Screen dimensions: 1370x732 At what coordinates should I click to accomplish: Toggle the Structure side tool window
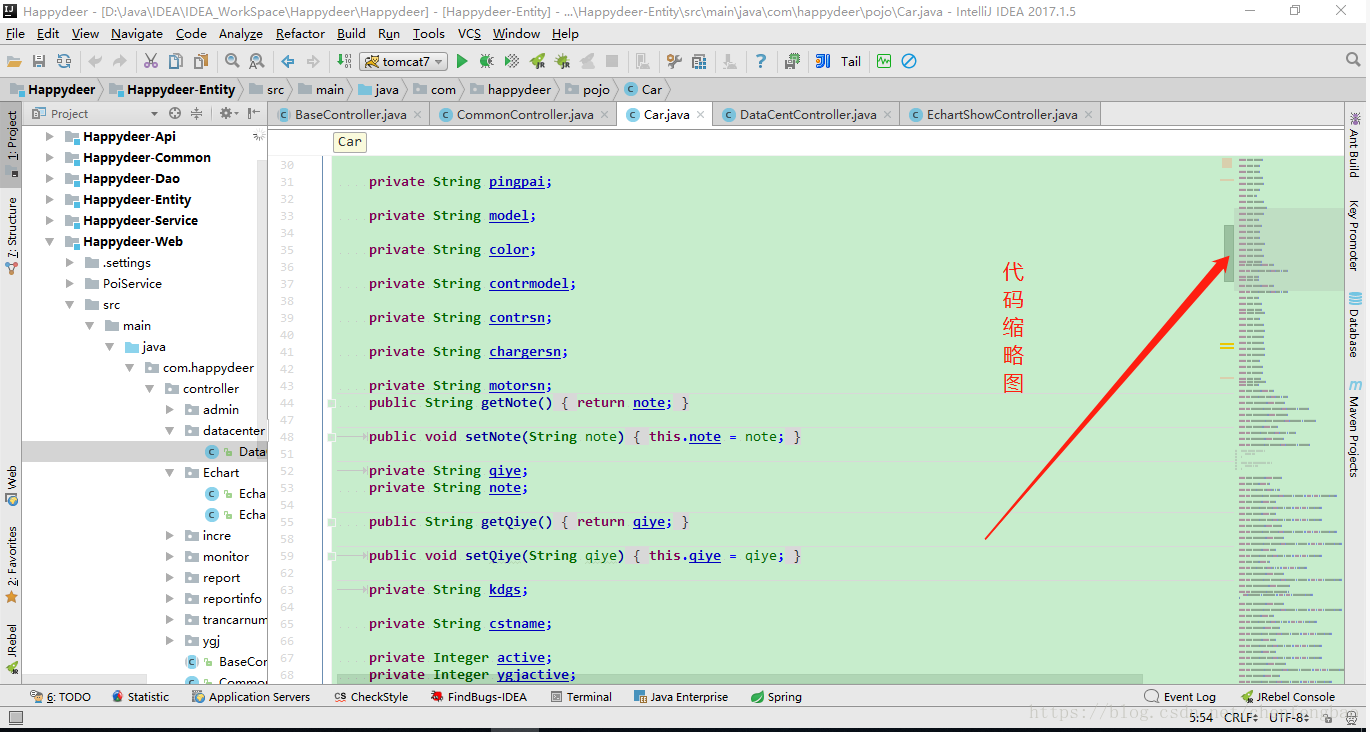[12, 236]
